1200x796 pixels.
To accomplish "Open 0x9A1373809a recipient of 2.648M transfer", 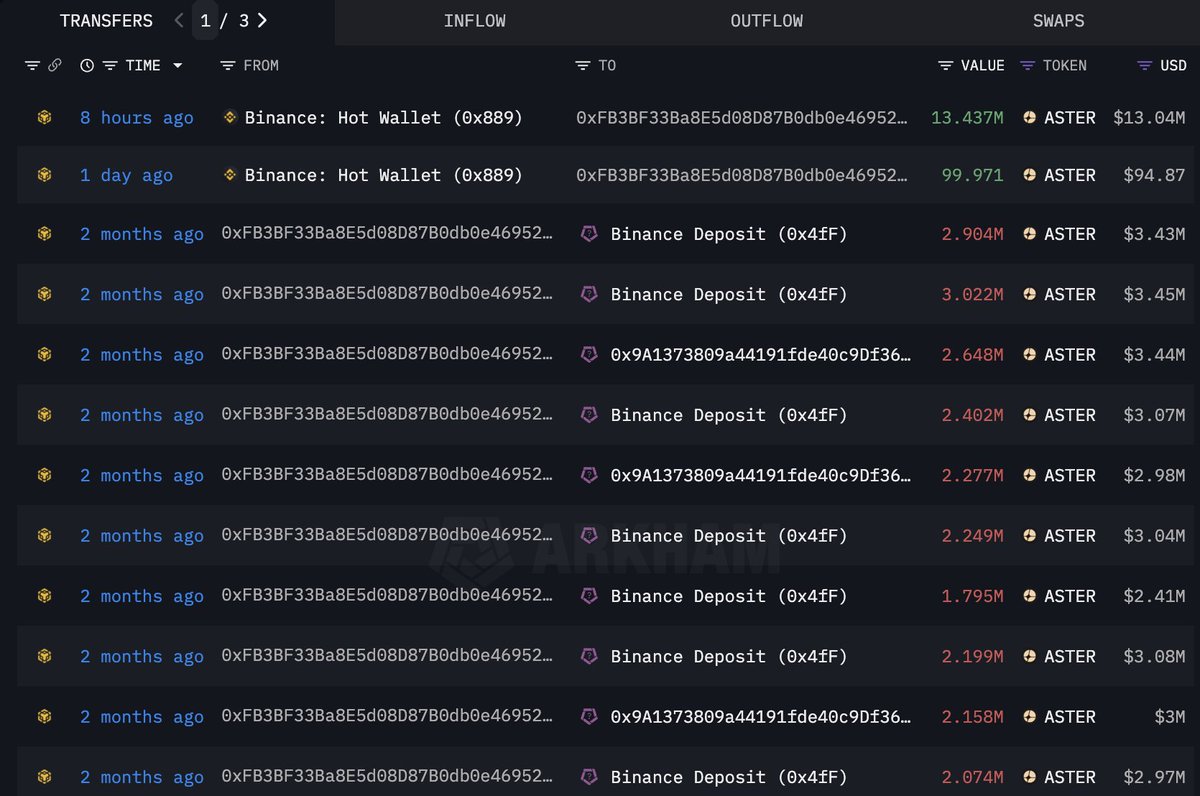I will pos(760,355).
